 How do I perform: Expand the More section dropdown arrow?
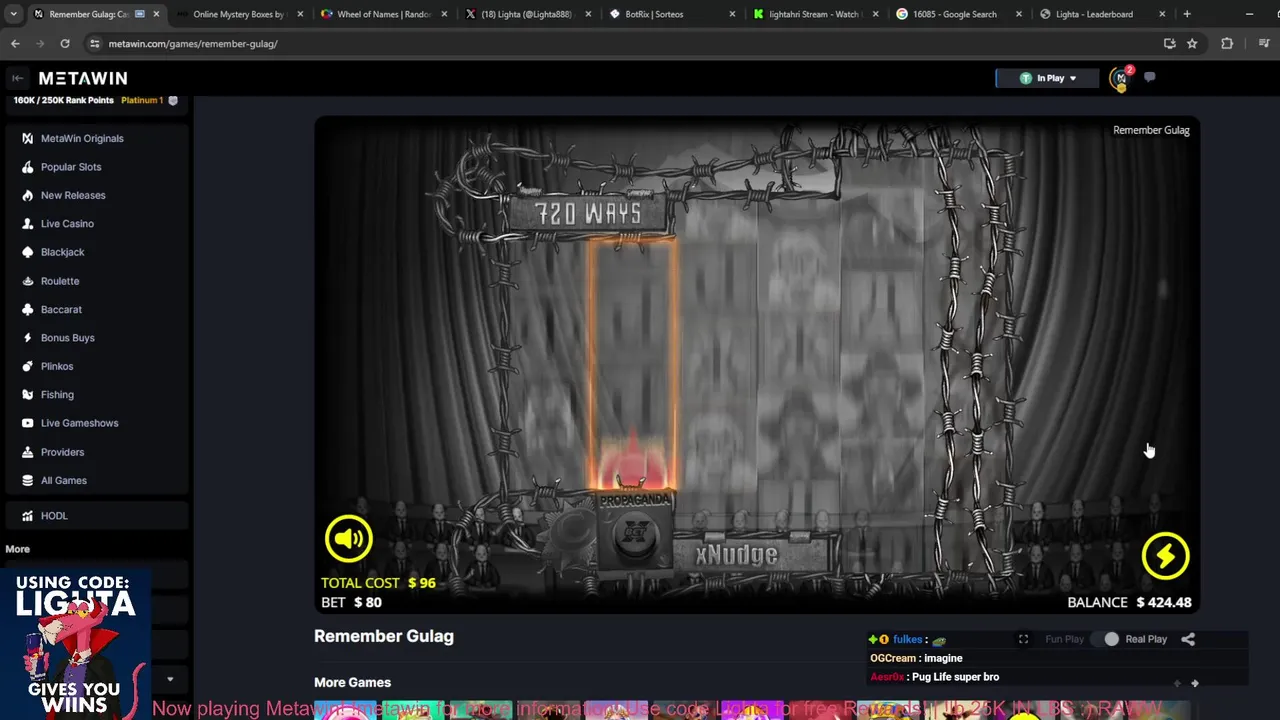pyautogui.click(x=170, y=679)
